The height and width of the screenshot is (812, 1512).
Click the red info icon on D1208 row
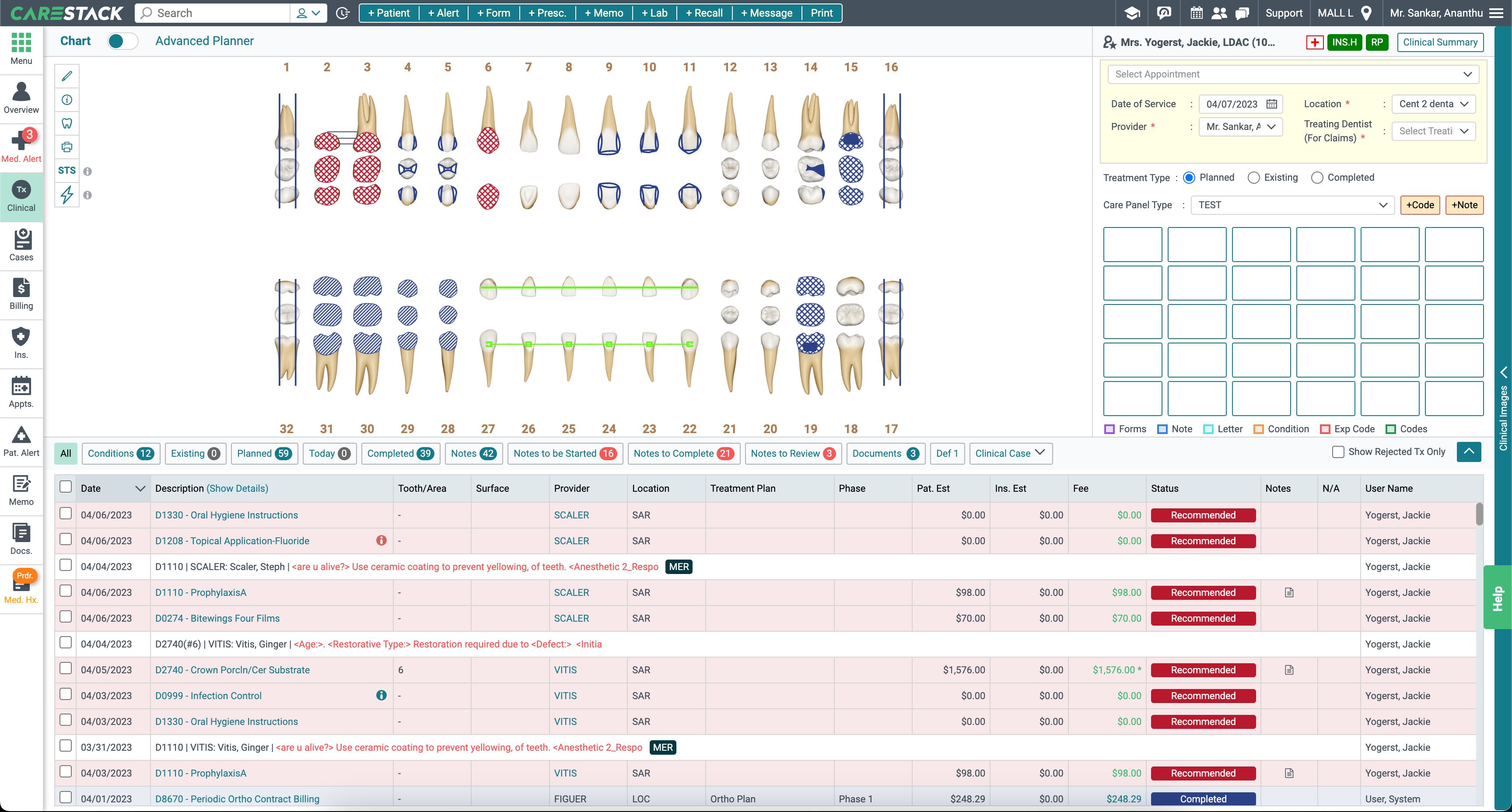tap(381, 540)
